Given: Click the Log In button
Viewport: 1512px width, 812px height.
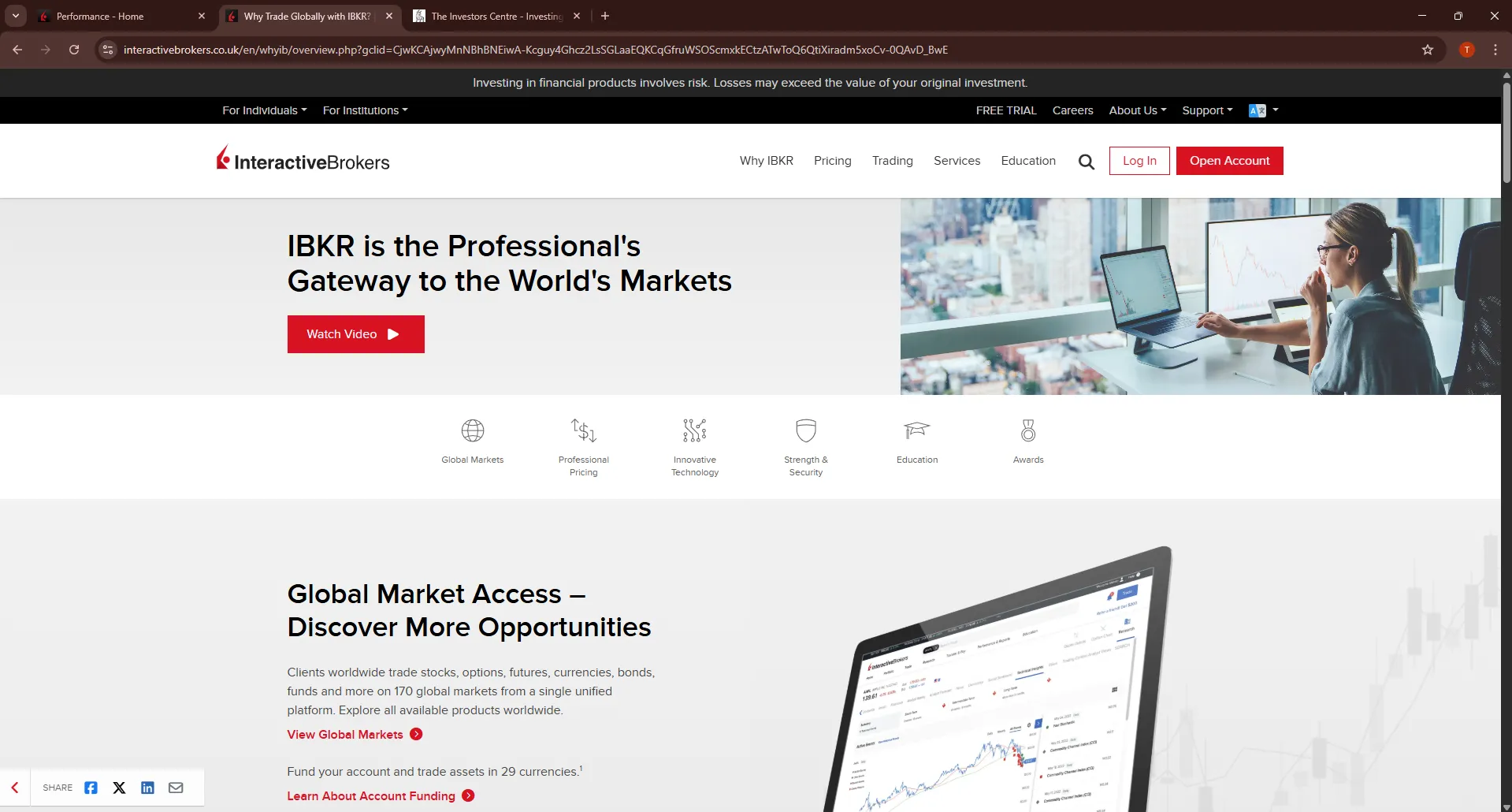Looking at the screenshot, I should (x=1139, y=161).
